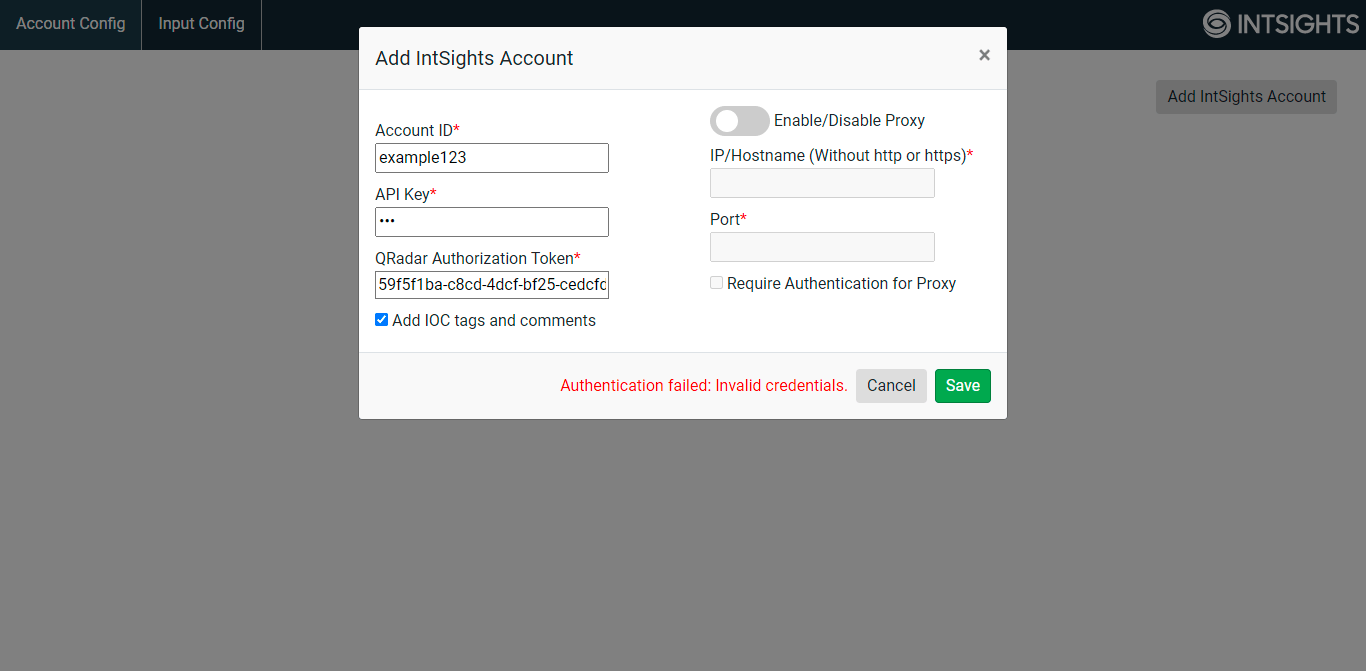Click the Add IntSights Account dialog title

tap(474, 58)
